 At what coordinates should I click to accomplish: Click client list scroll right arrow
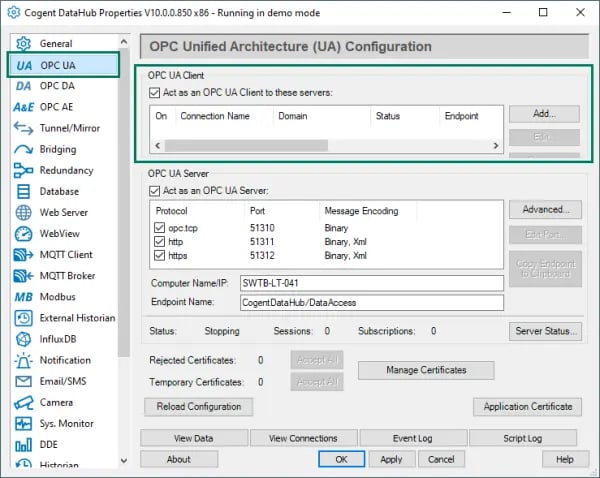click(496, 145)
